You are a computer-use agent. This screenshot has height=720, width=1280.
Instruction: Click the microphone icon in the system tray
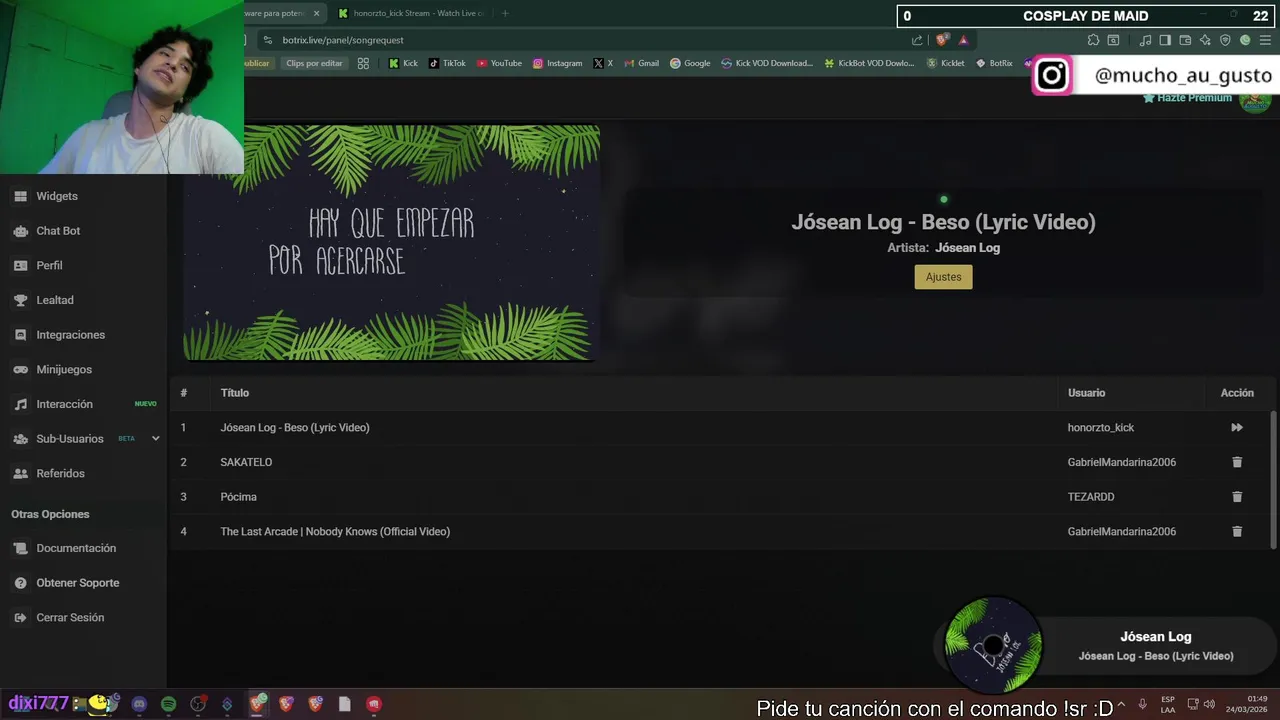click(x=1142, y=704)
